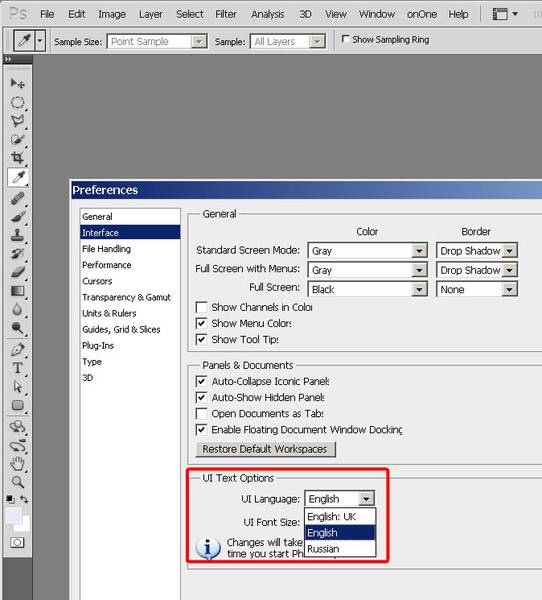The height and width of the screenshot is (600, 542).
Task: Select the Eraser tool
Action: click(18, 272)
